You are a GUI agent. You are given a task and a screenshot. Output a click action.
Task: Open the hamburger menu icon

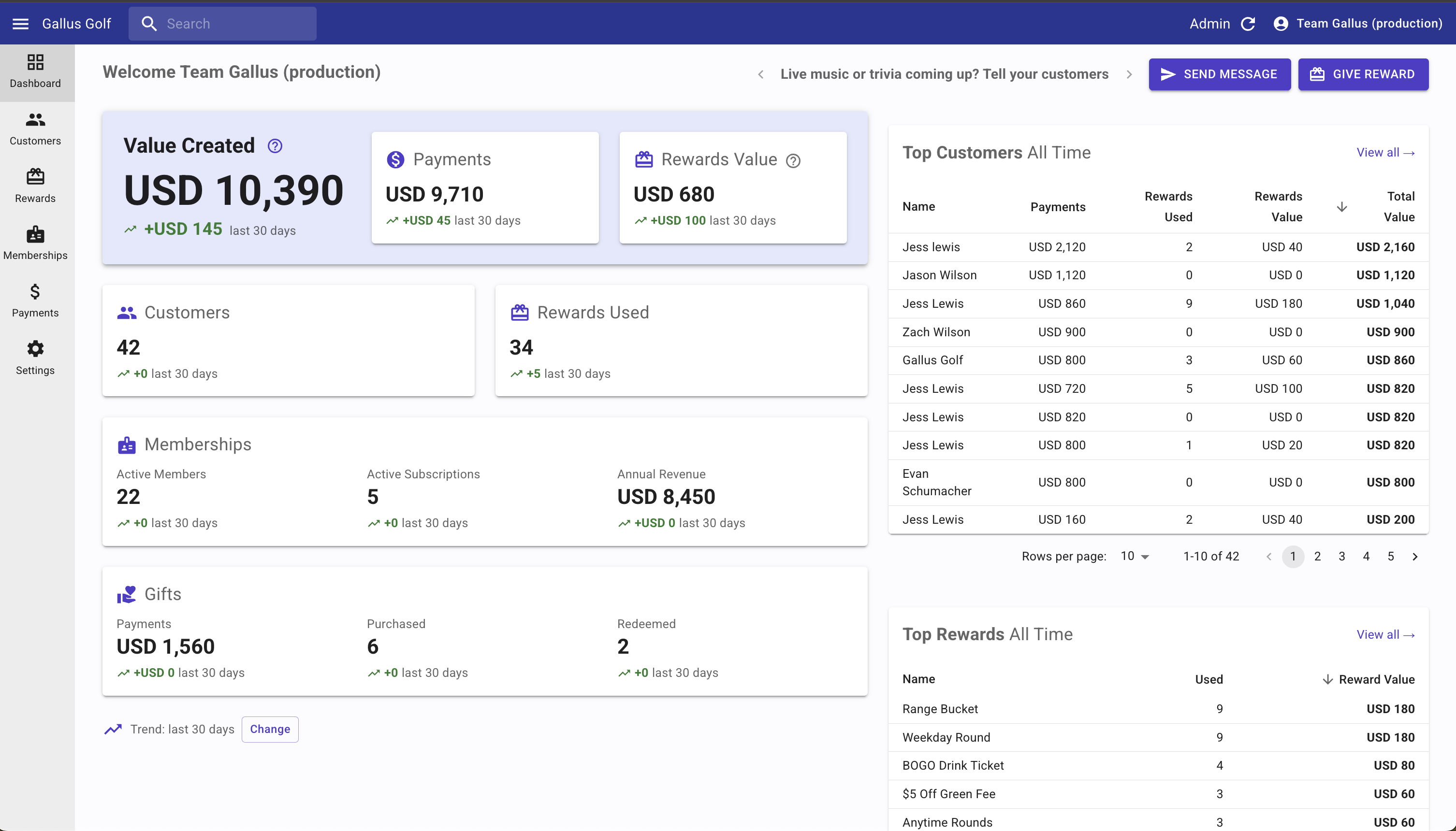tap(21, 23)
